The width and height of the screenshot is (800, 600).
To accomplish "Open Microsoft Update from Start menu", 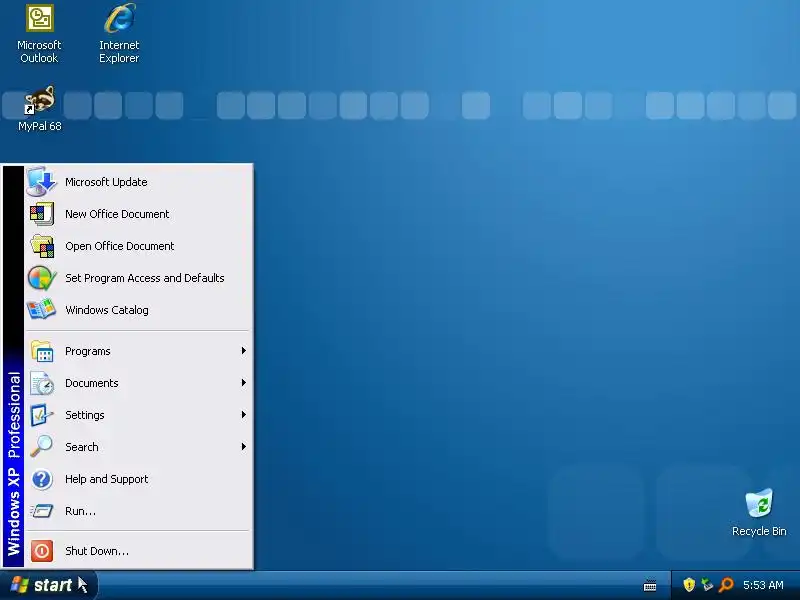I will click(138, 182).
